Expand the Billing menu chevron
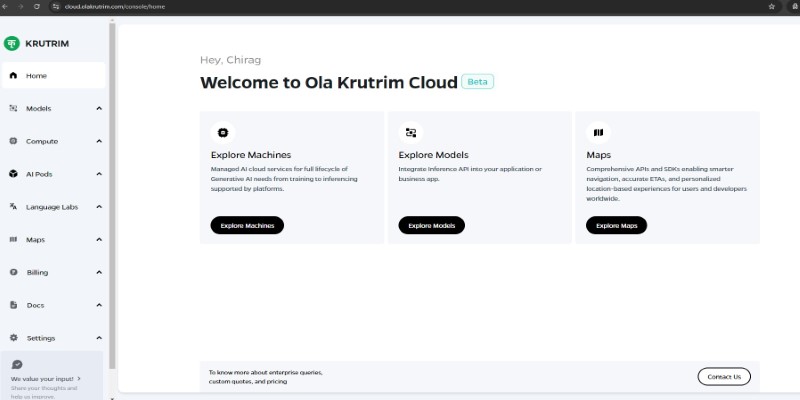 pyautogui.click(x=99, y=272)
